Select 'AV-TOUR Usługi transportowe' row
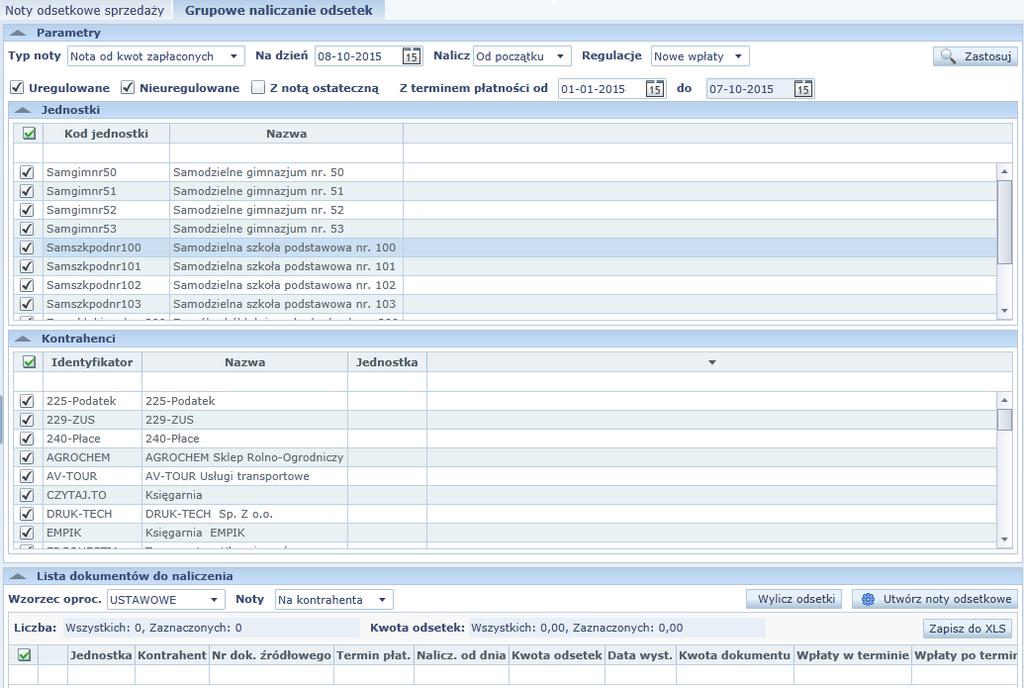The width and height of the screenshot is (1024, 688). (x=505, y=476)
